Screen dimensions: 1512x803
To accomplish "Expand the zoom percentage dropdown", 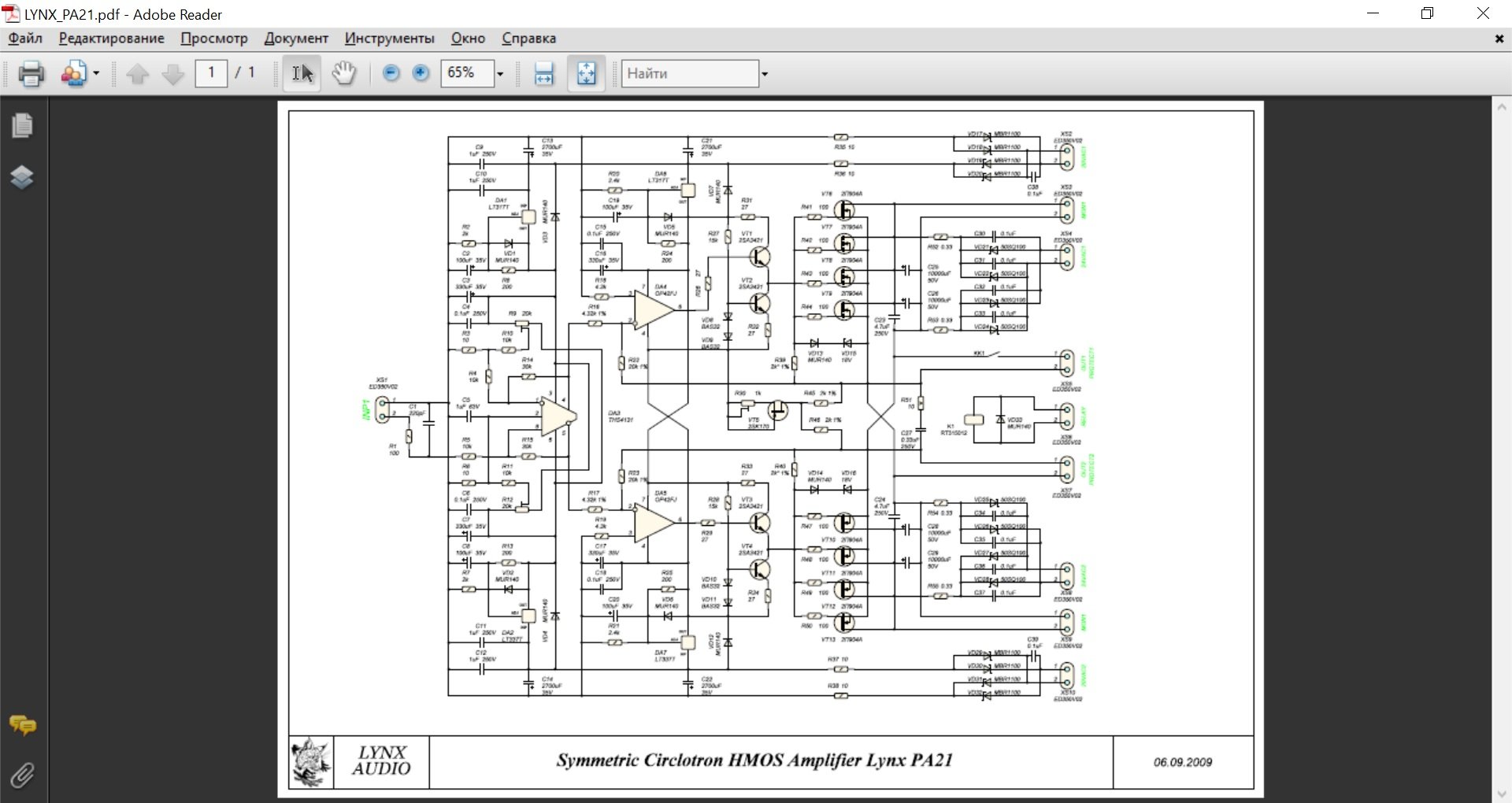I will (x=499, y=74).
